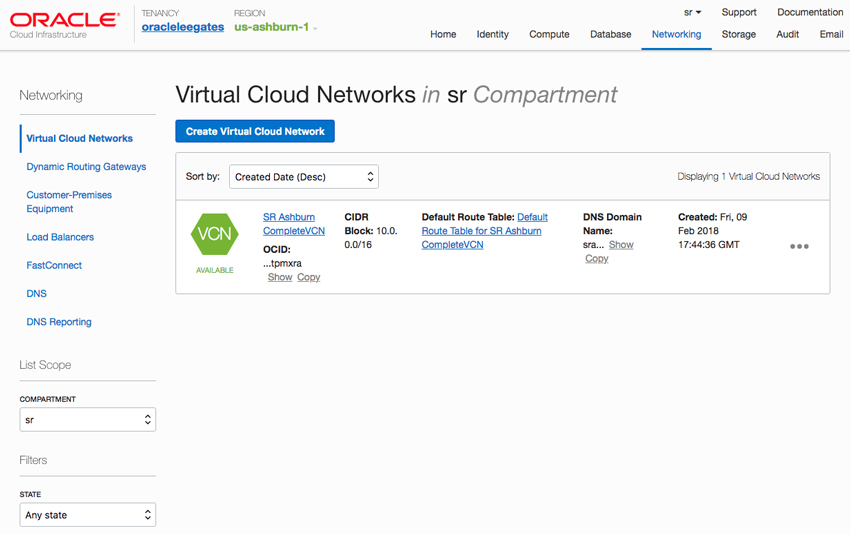Copy the DNS Domain Name
Viewport: 850px width, 534px height.
coord(596,259)
